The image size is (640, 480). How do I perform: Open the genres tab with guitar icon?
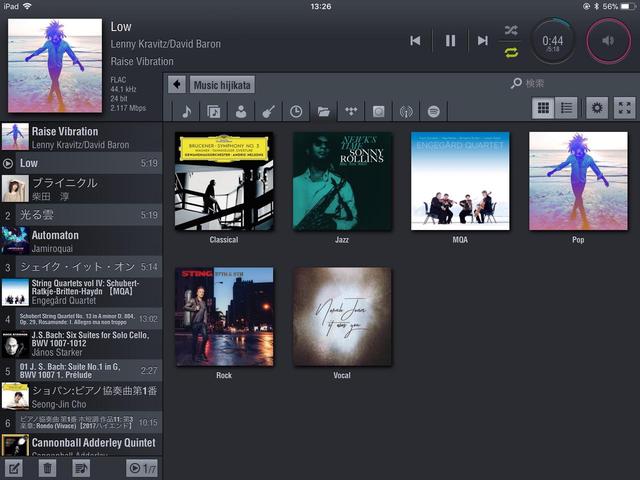pos(268,111)
